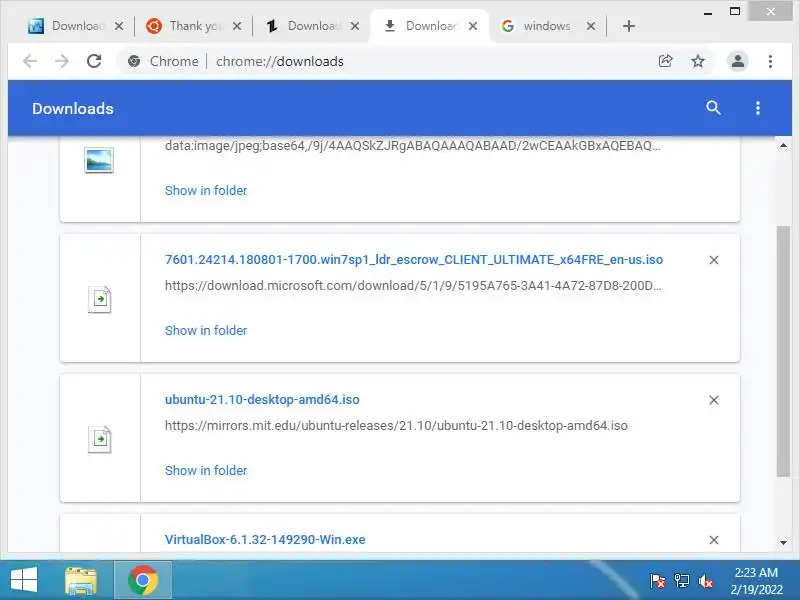This screenshot has width=800, height=600.
Task: Open the Windows Start menu
Action: tap(24, 580)
